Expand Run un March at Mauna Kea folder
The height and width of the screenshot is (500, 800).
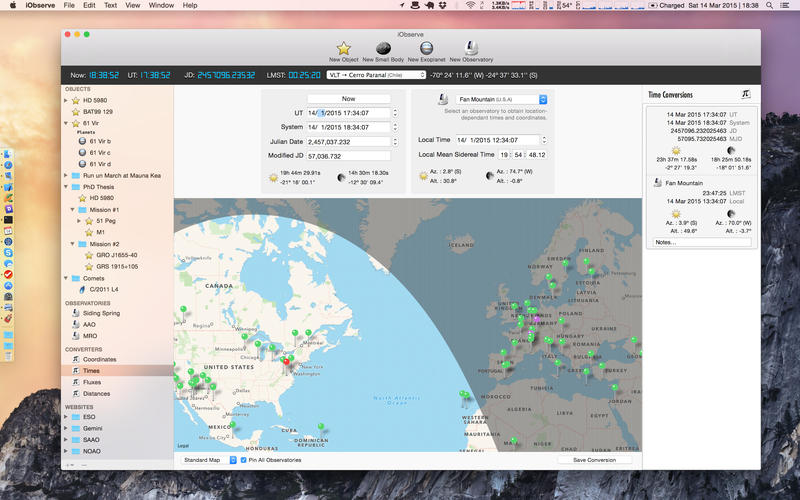click(x=66, y=176)
